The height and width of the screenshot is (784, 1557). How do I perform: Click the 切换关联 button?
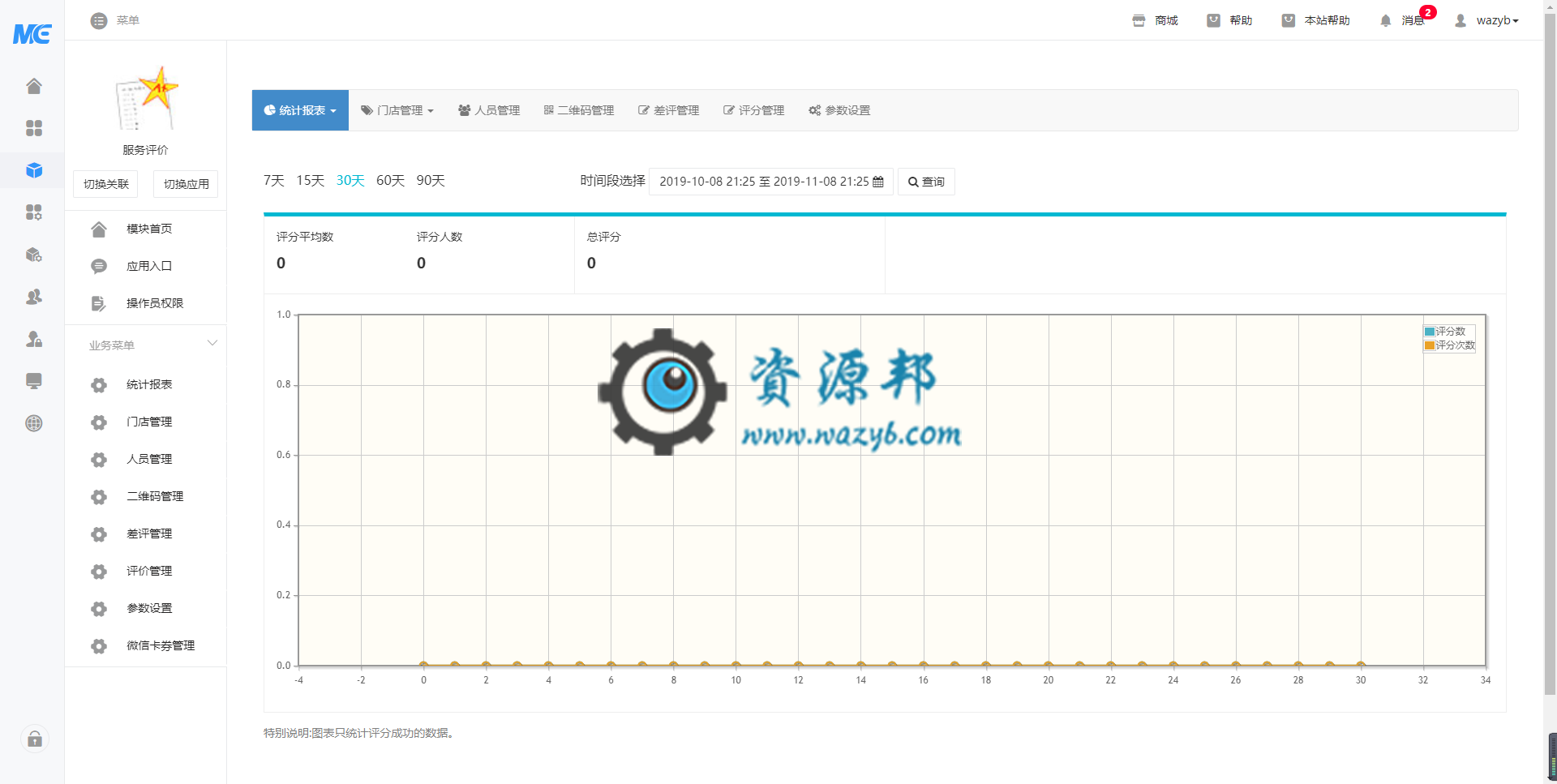tap(105, 184)
